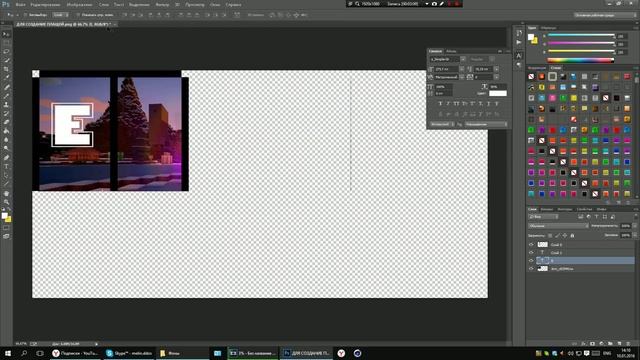
Task: Toggle the Auto-Select checkbox in options bar
Action: tap(25, 15)
